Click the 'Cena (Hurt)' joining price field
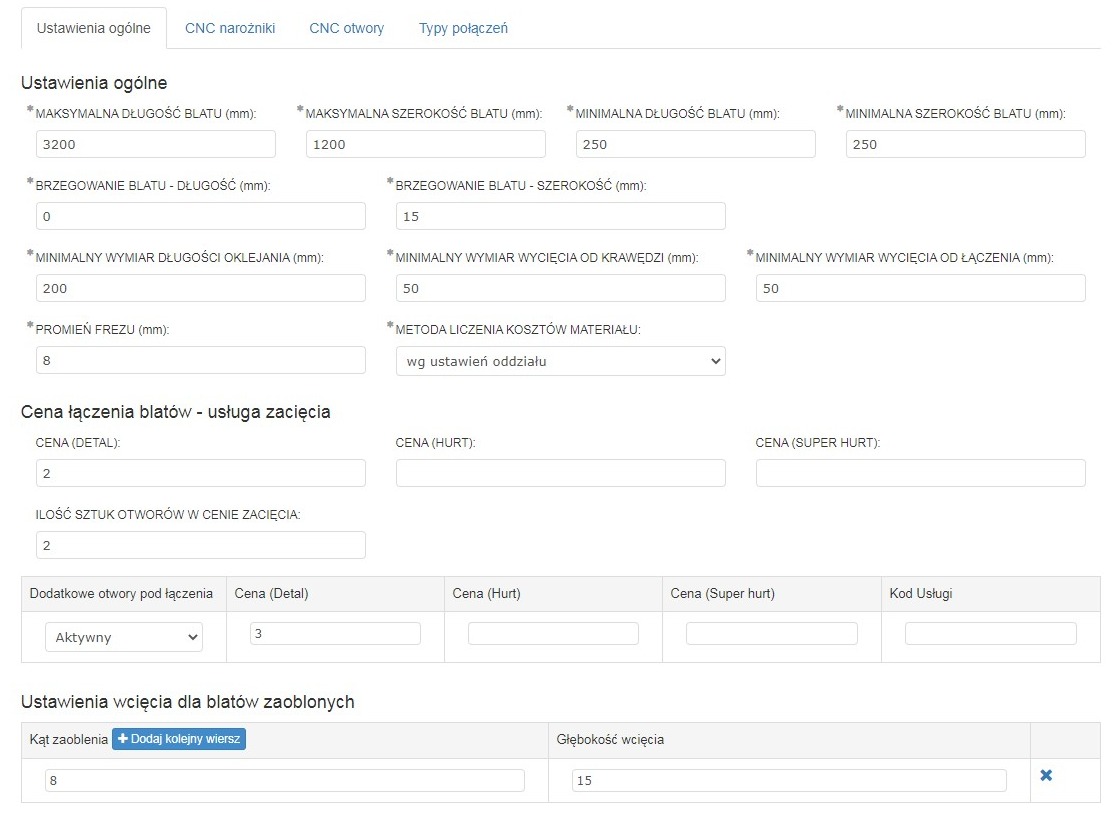Screen dimensions: 1119x822 pos(560,473)
